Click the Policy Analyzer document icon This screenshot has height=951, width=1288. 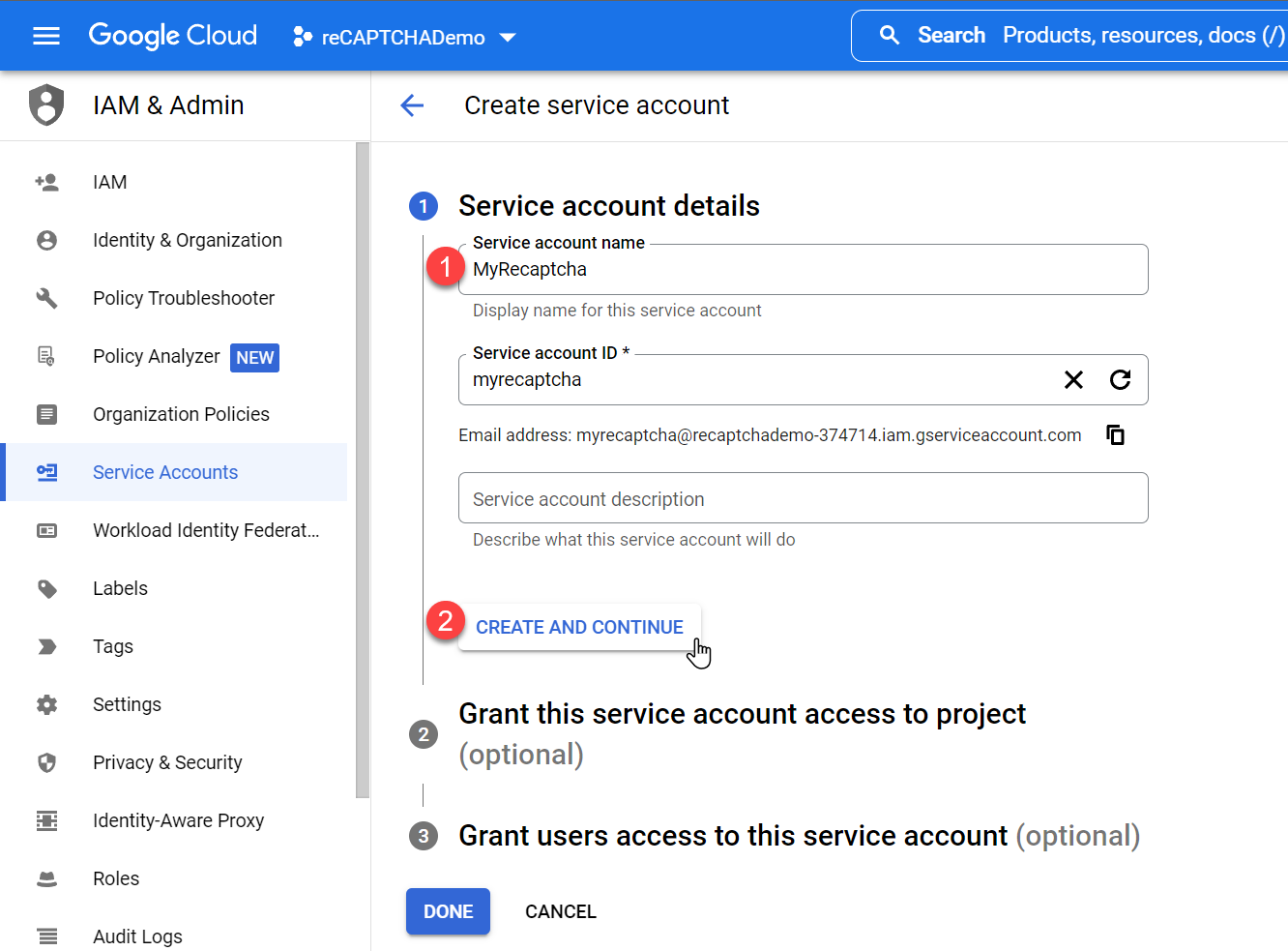[x=46, y=356]
